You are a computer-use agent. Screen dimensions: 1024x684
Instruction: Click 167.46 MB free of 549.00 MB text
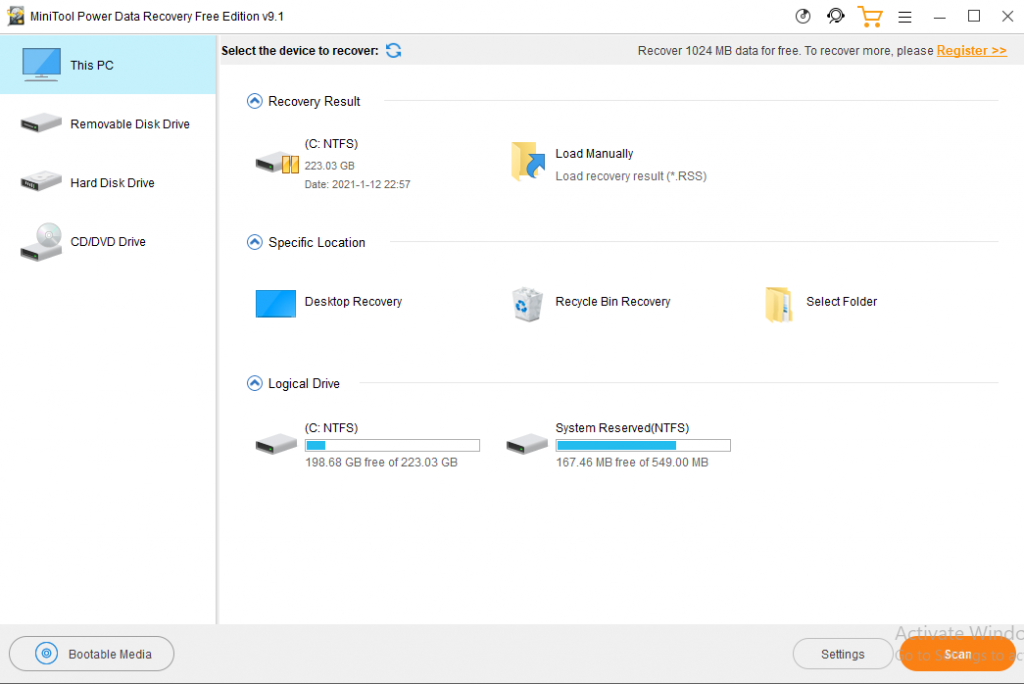632,462
